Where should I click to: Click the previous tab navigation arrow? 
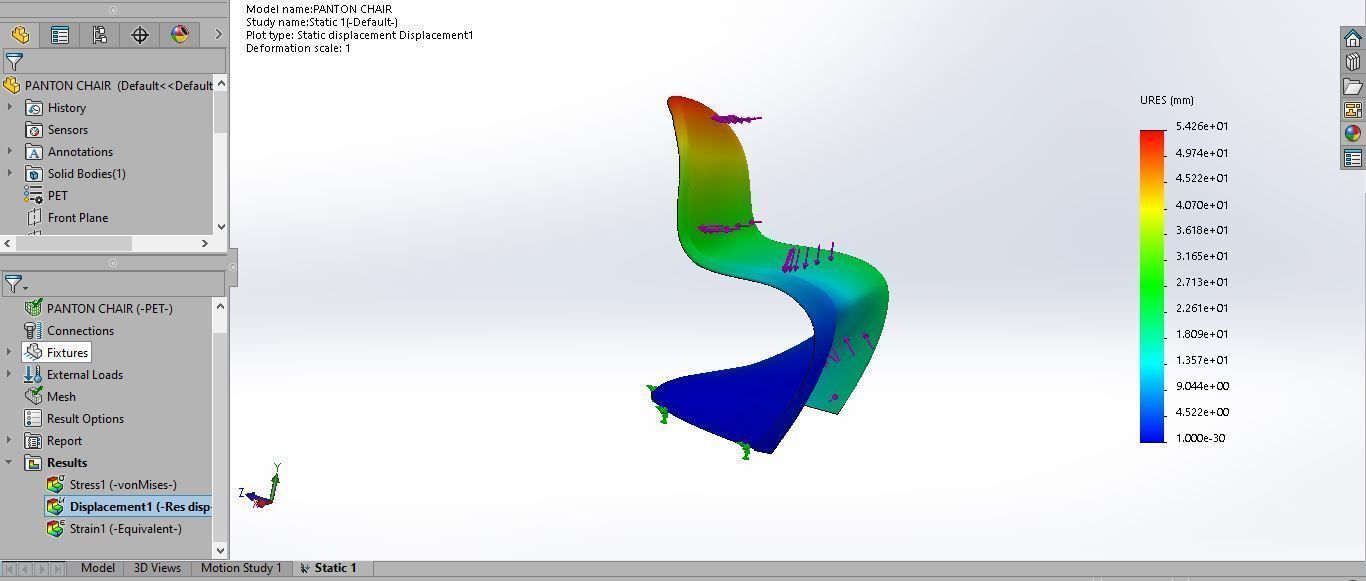pos(25,568)
